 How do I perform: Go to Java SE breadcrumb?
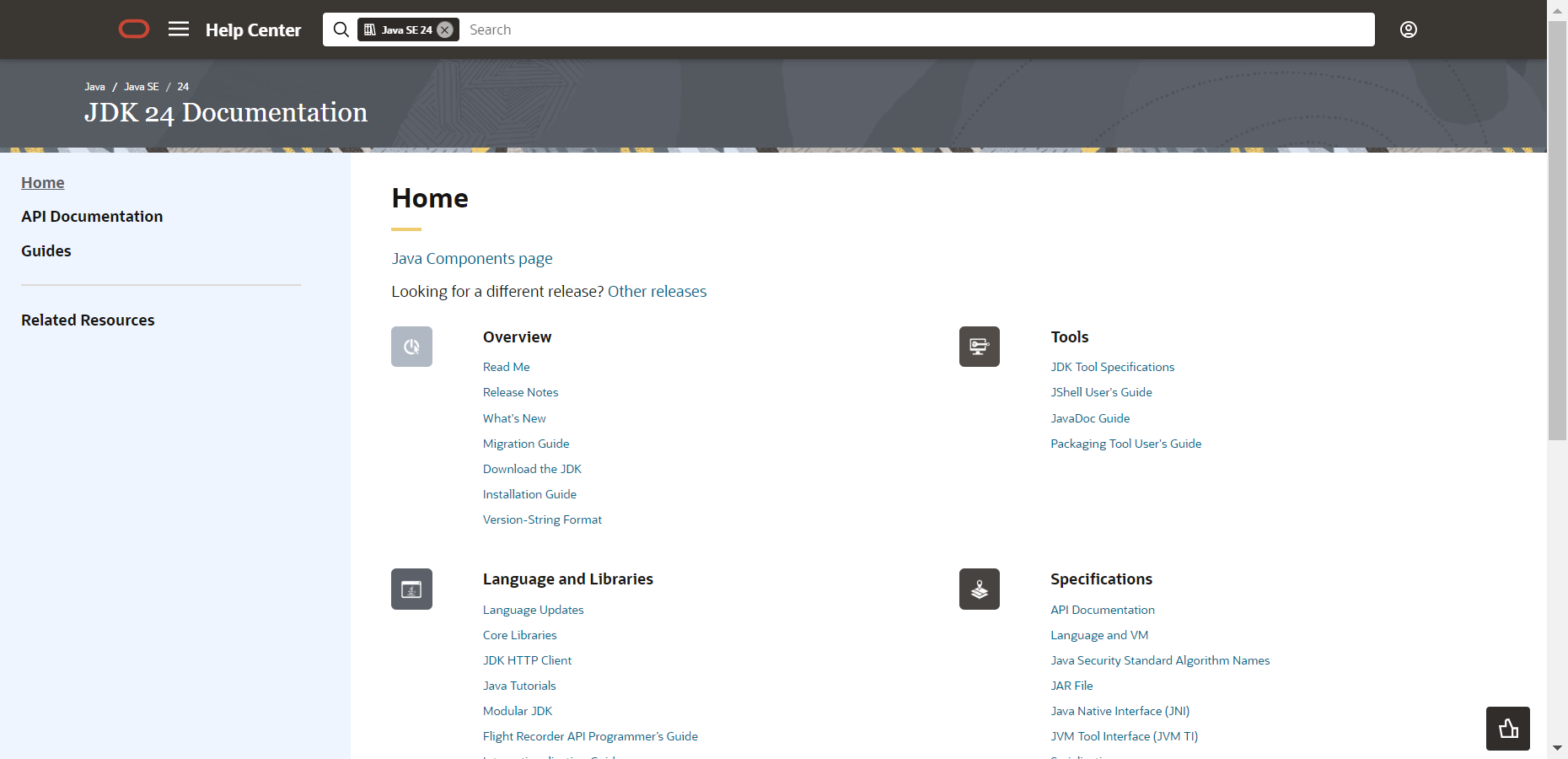tap(142, 87)
